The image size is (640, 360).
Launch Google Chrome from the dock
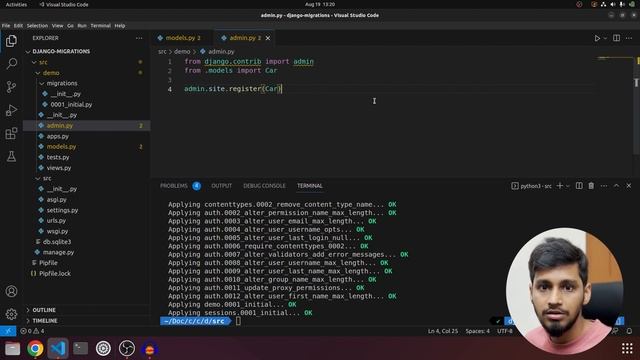36,349
